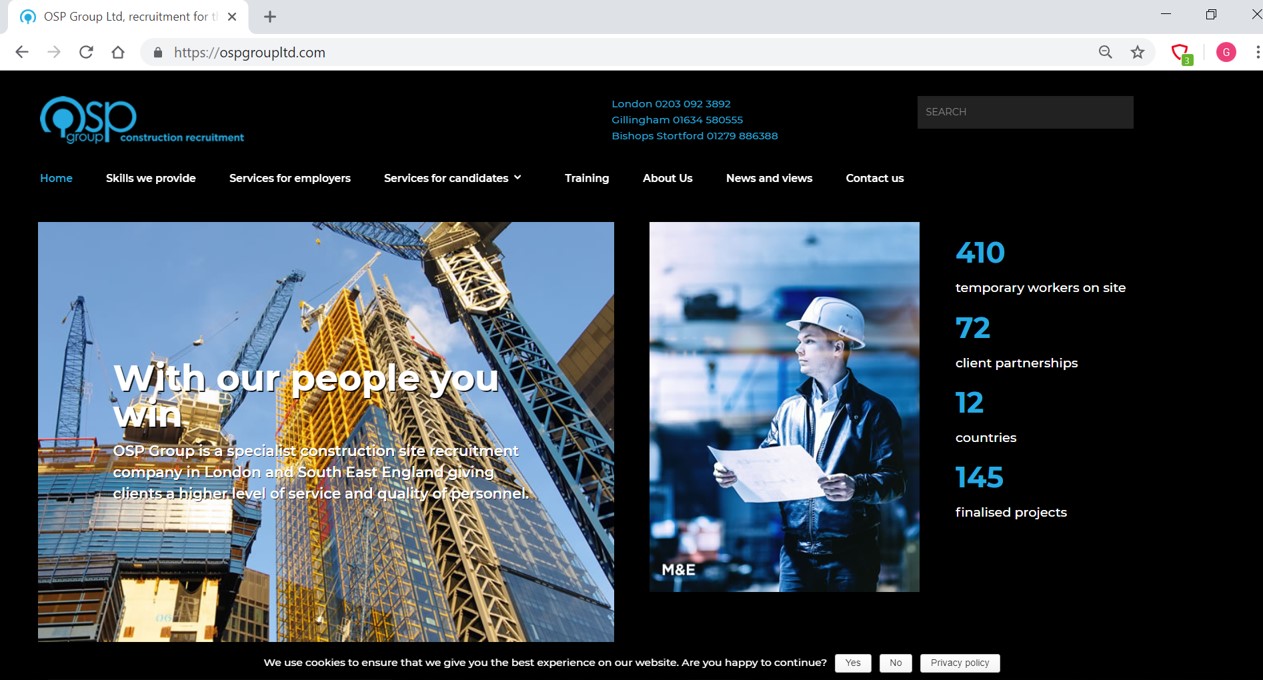Select the M&E engineer image

click(784, 406)
